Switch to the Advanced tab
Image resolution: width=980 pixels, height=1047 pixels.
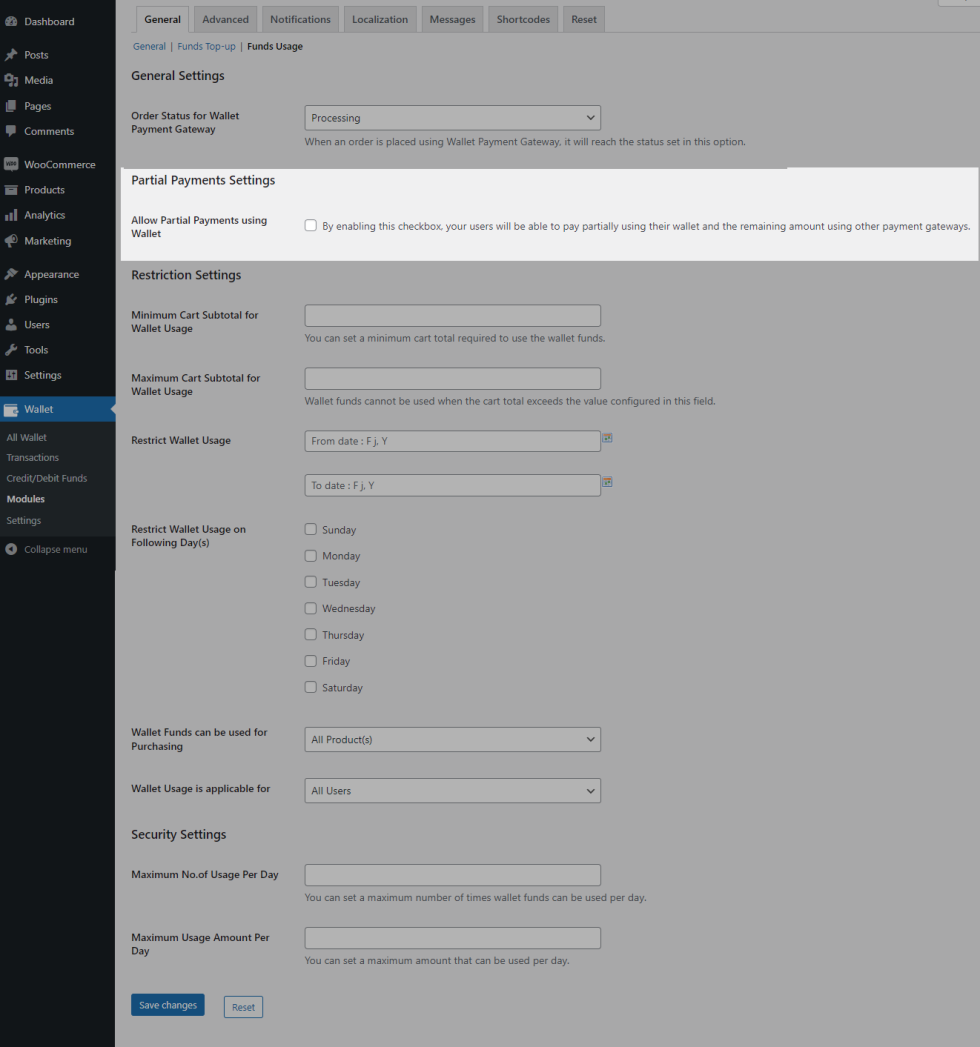pyautogui.click(x=226, y=19)
